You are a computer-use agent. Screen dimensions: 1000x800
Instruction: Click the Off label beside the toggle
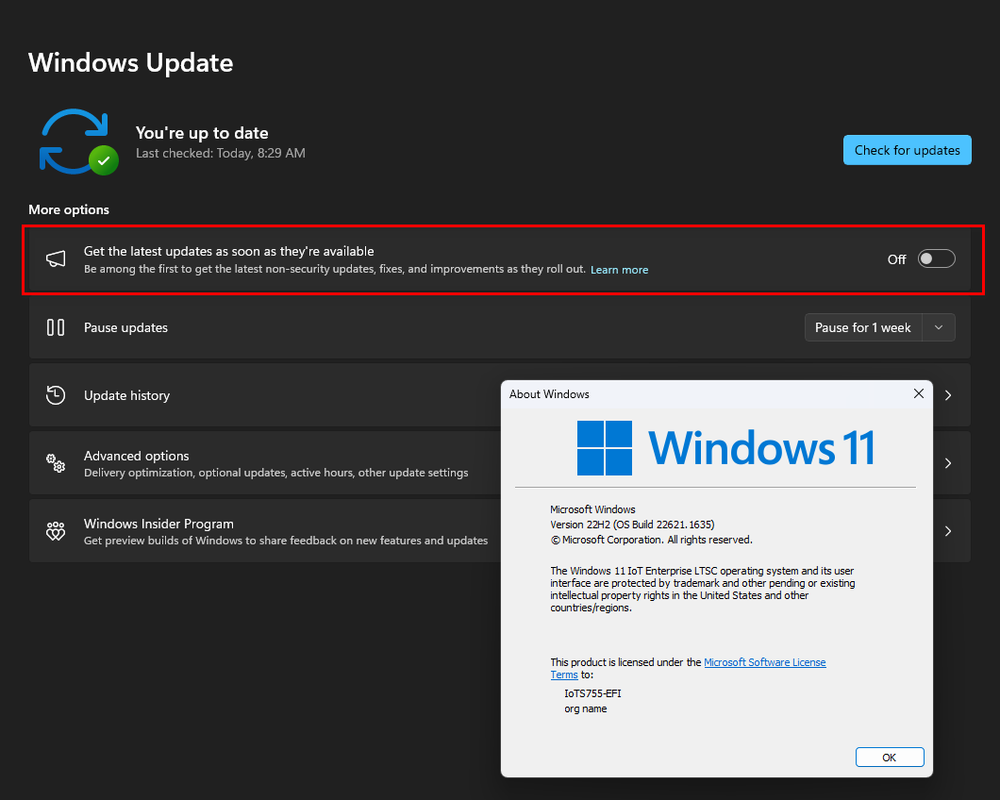click(x=897, y=260)
